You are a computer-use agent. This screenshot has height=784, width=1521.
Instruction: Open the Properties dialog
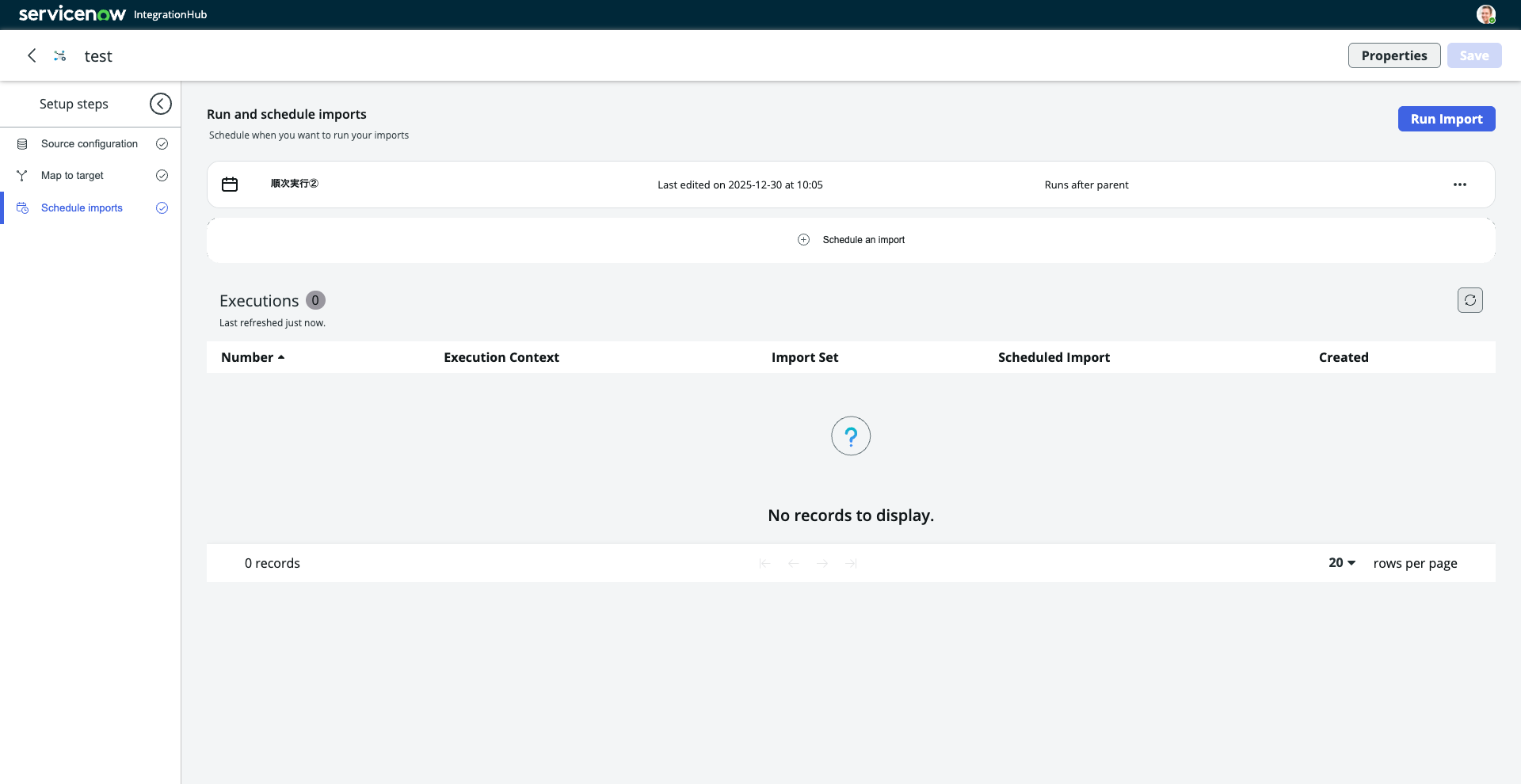1394,55
